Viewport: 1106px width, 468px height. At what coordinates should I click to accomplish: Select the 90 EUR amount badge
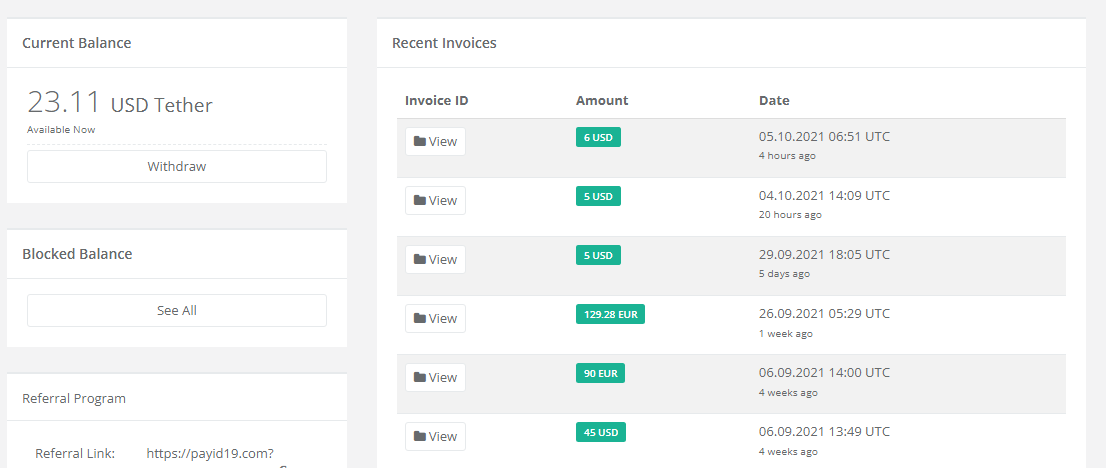pyautogui.click(x=600, y=373)
